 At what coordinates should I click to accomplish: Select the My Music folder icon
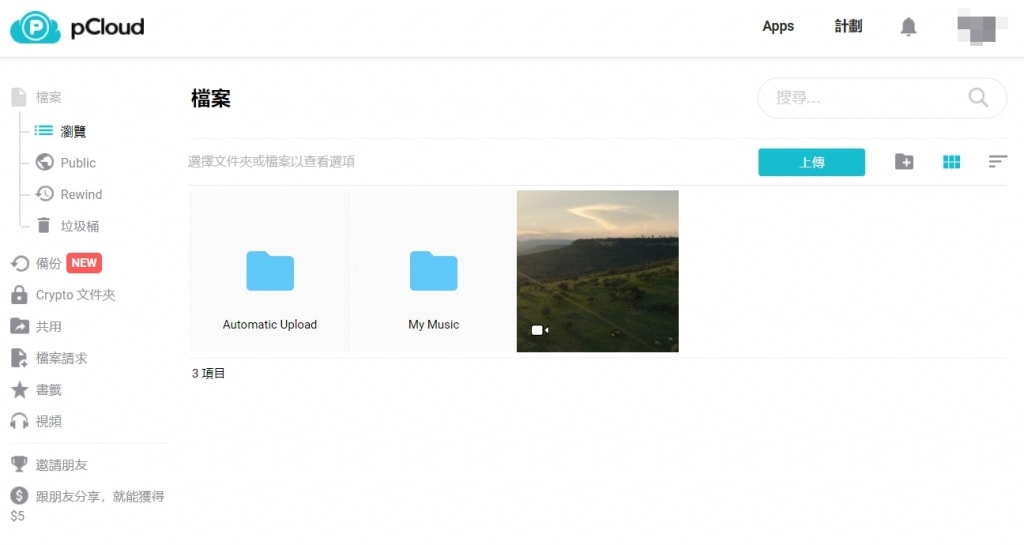434,271
